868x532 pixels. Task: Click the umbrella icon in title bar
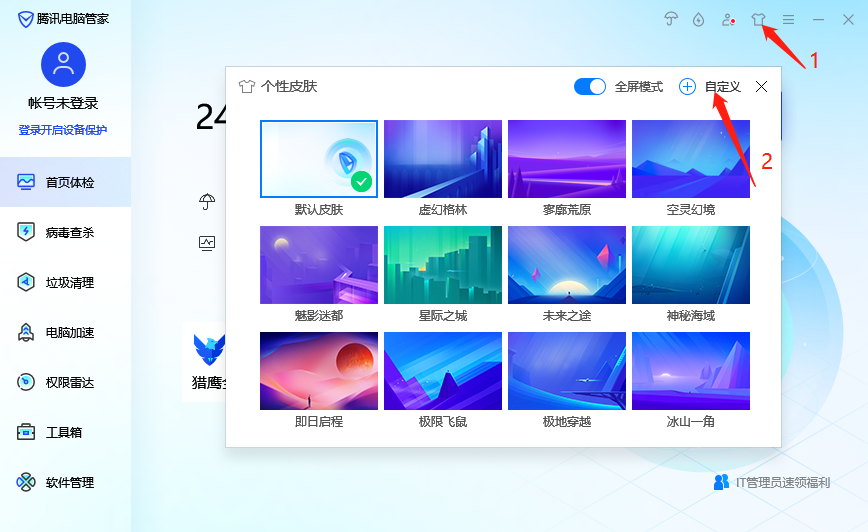pyautogui.click(x=671, y=19)
